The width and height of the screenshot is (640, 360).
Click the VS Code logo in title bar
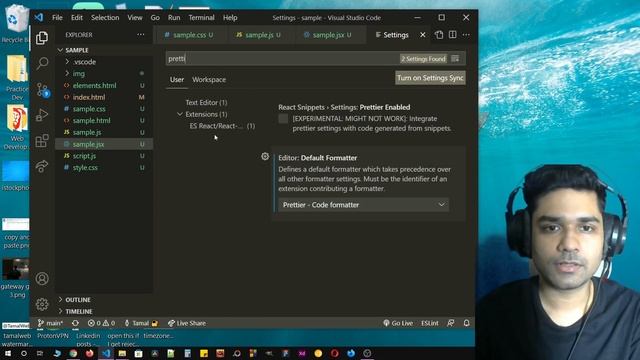coord(39,18)
